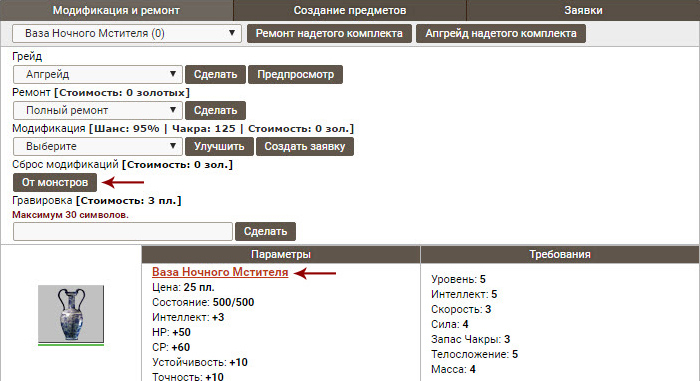Open the Выберите modification dropdown
Viewport: 700px width, 381px height.
(x=98, y=147)
